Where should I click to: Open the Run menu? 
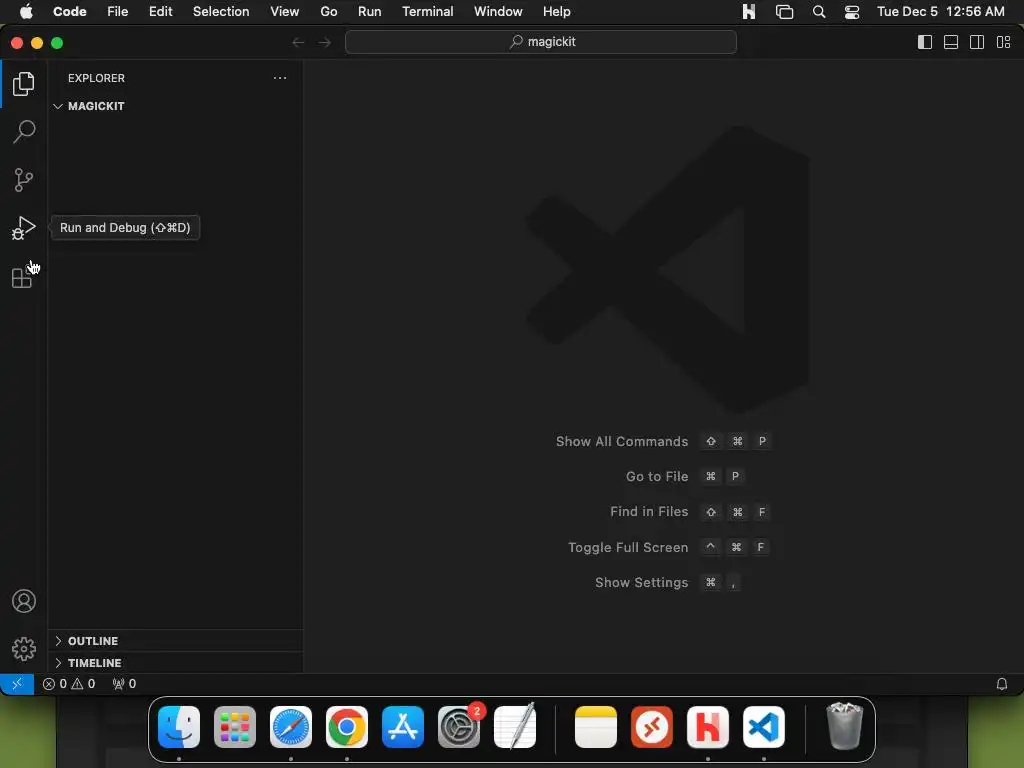point(370,11)
